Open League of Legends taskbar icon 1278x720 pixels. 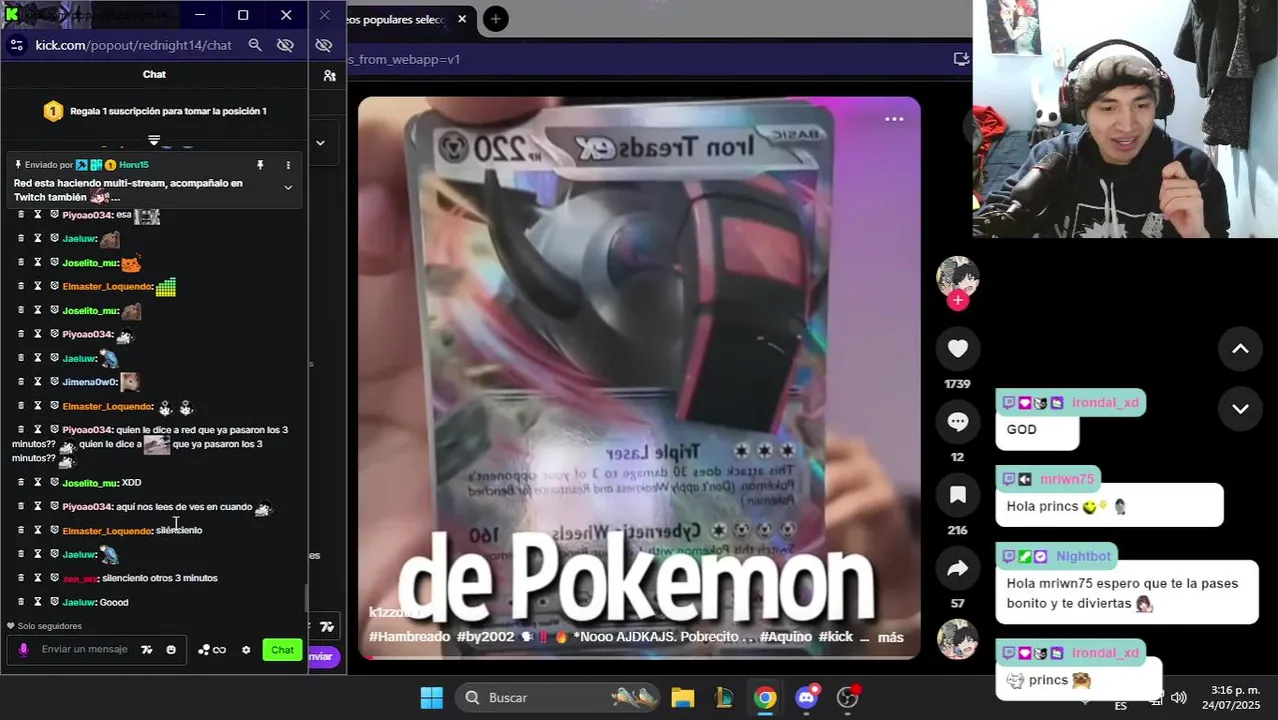click(x=724, y=698)
